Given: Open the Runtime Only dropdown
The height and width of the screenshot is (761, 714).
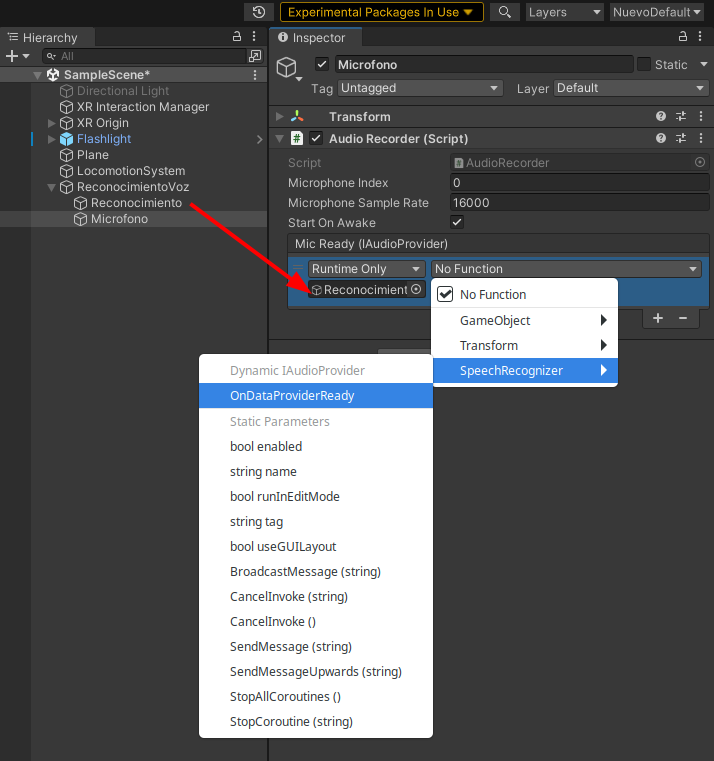Looking at the screenshot, I should pos(366,269).
